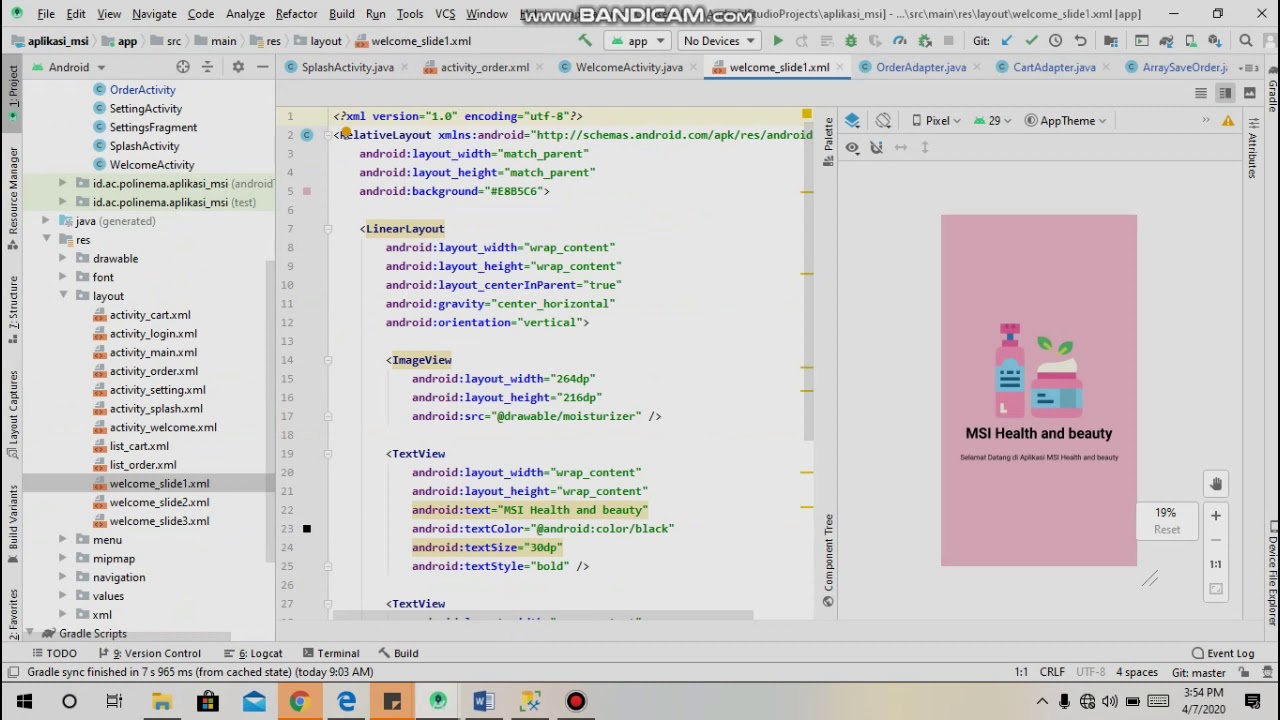Screen dimensions: 1280x720
Task: Open Chrome from the Windows taskbar
Action: (299, 702)
